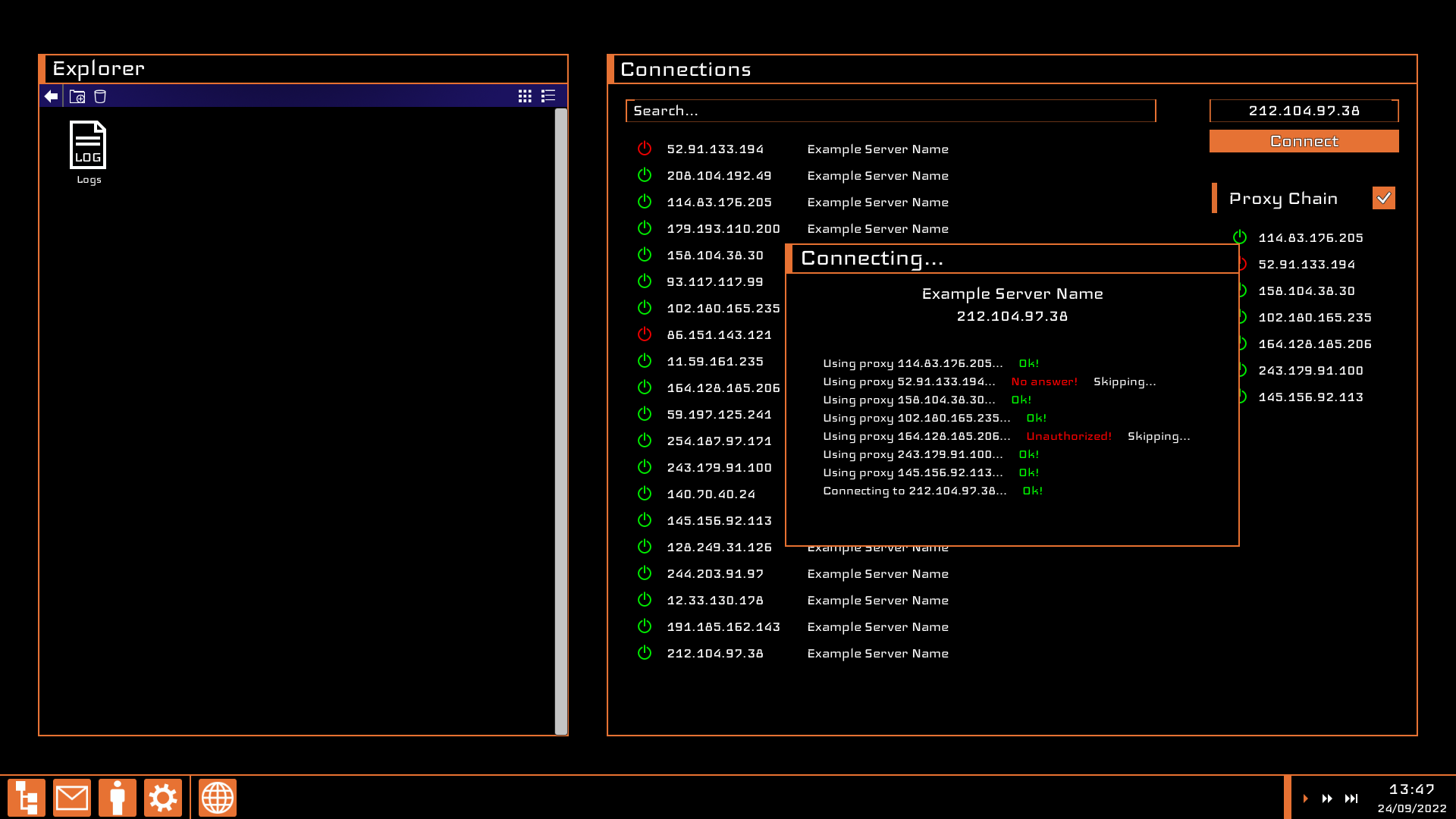
Task: Switch Explorer to grid view
Action: 525,96
